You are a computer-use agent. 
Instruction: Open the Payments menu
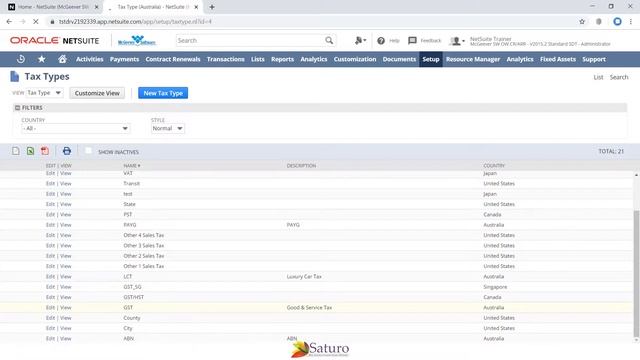124,59
